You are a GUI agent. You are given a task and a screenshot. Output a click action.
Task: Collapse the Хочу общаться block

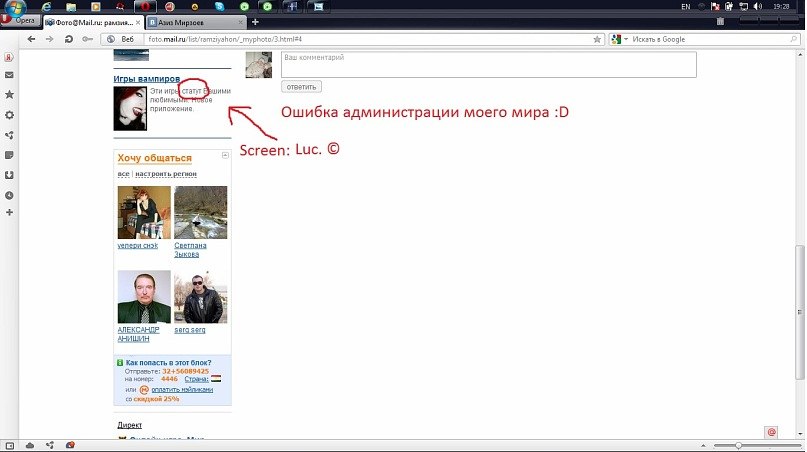[225, 155]
